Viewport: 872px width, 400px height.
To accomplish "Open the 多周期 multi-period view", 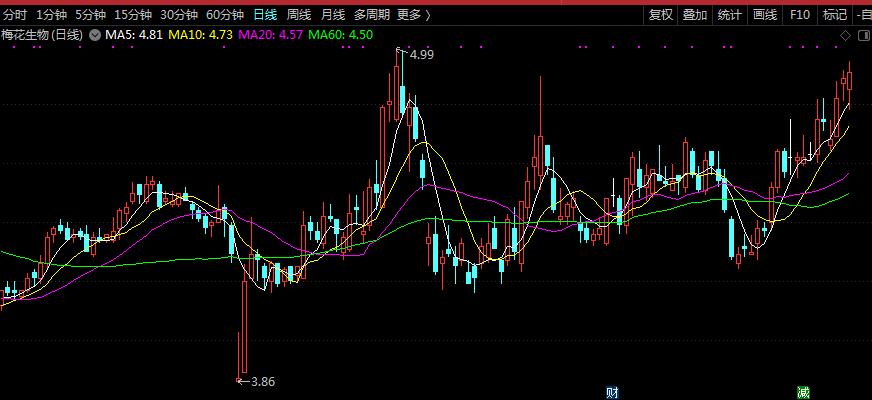I will [371, 15].
